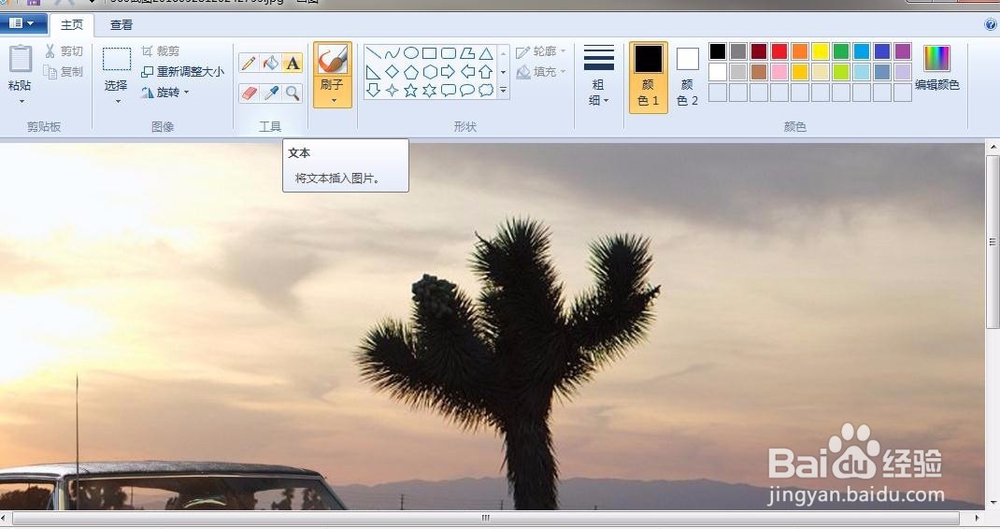This screenshot has width=1000, height=529.
Task: Expand the 粘贴 paste options arrow
Action: point(21,101)
